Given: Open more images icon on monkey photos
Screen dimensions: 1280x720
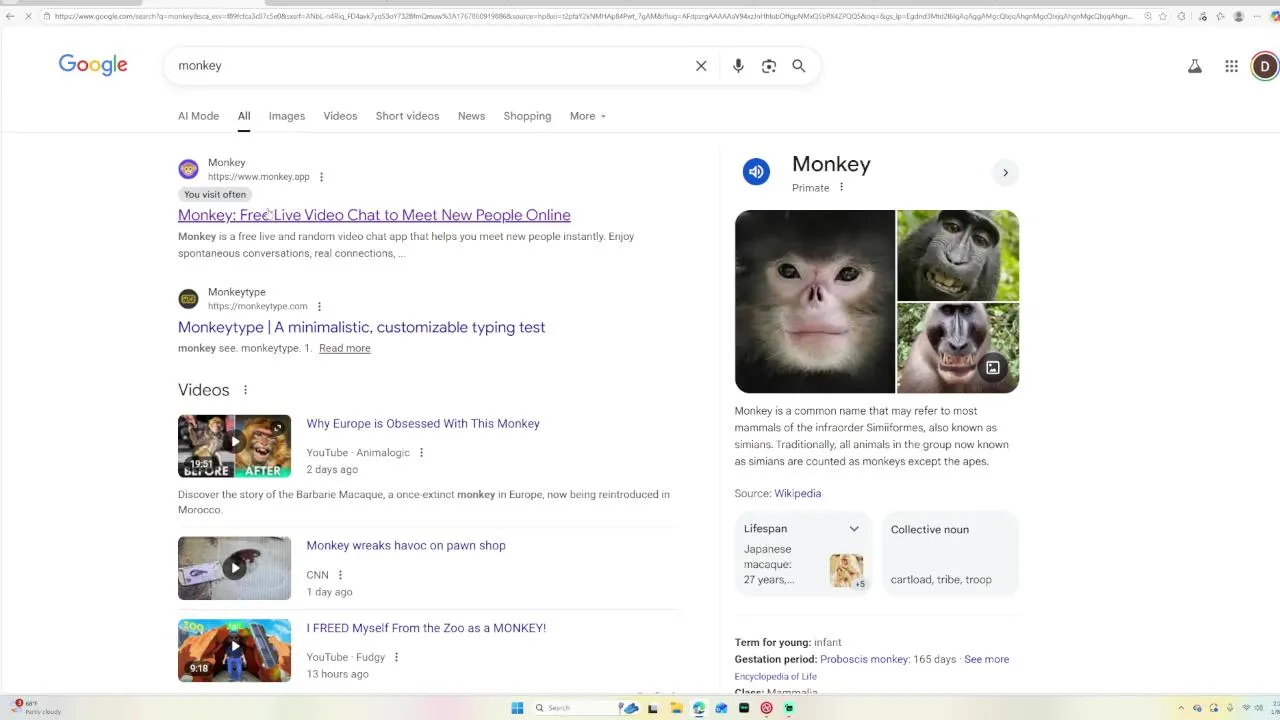Looking at the screenshot, I should pyautogui.click(x=993, y=368).
